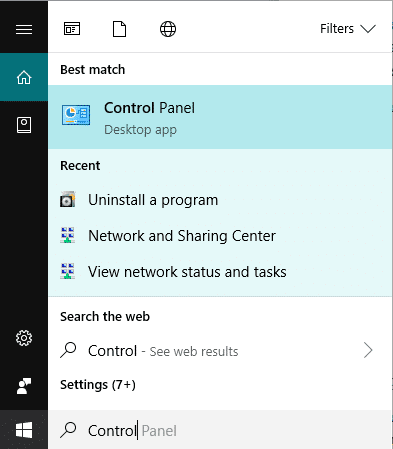Screen dimensions: 393x449
Task: Open the hamburger menu in sidebar
Action: (24, 29)
